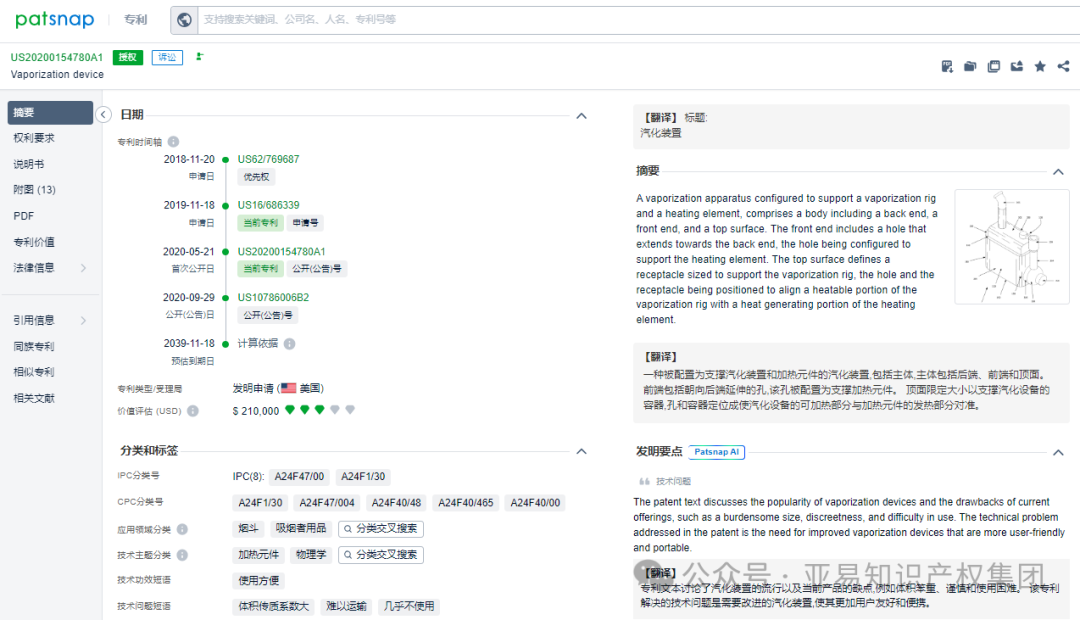Click the share icon
1080x620 pixels.
[x=1062, y=65]
